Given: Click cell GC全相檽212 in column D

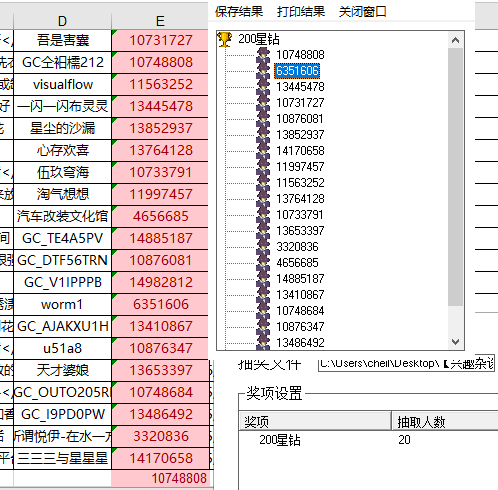Looking at the screenshot, I should point(62,62).
